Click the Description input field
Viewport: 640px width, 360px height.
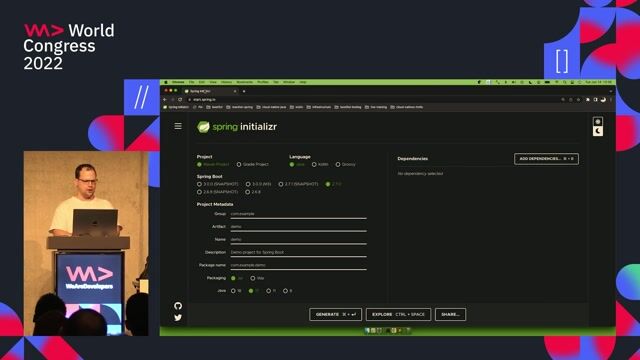point(298,252)
